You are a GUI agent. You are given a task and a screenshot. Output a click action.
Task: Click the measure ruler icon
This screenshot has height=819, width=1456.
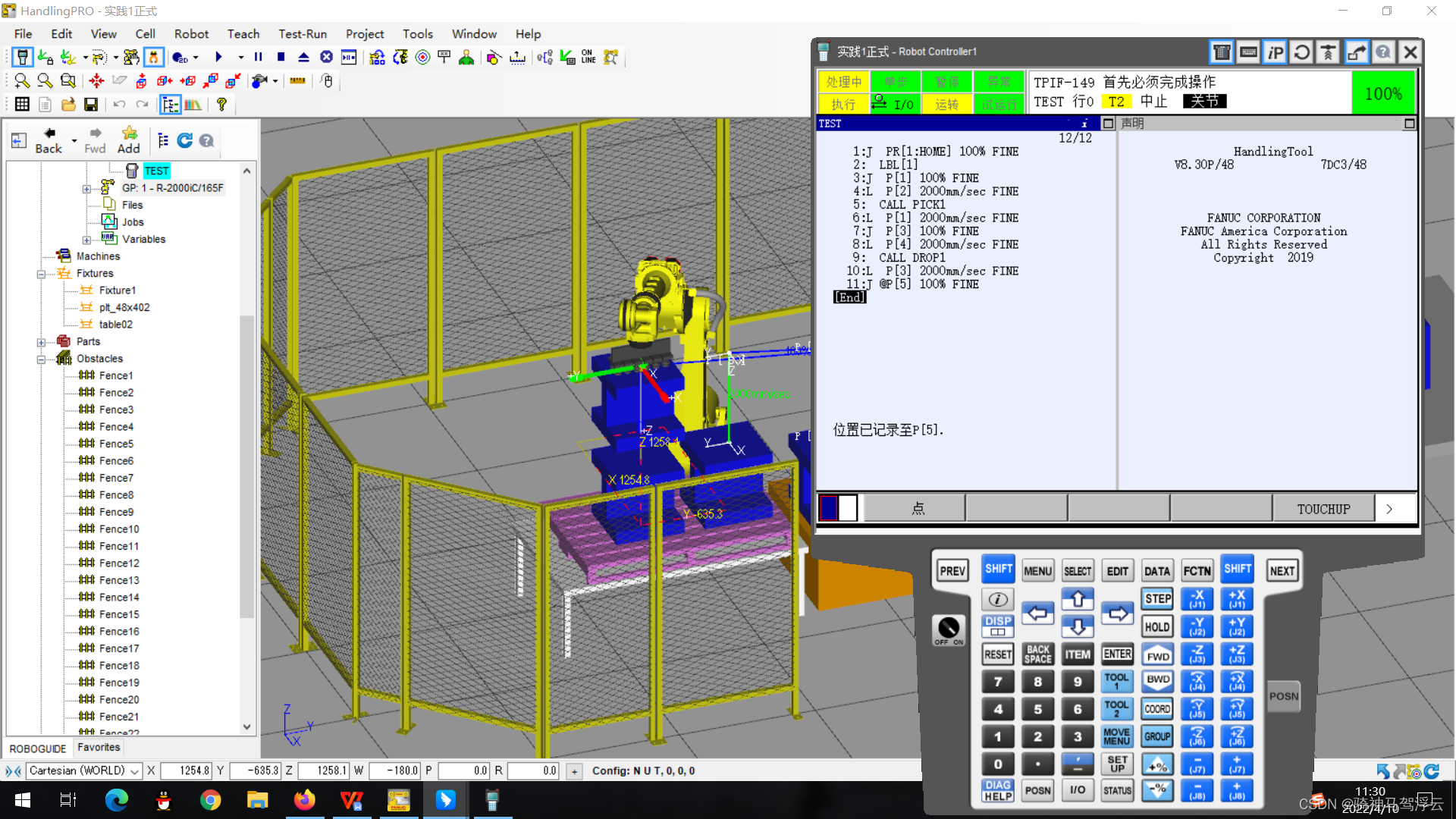298,80
